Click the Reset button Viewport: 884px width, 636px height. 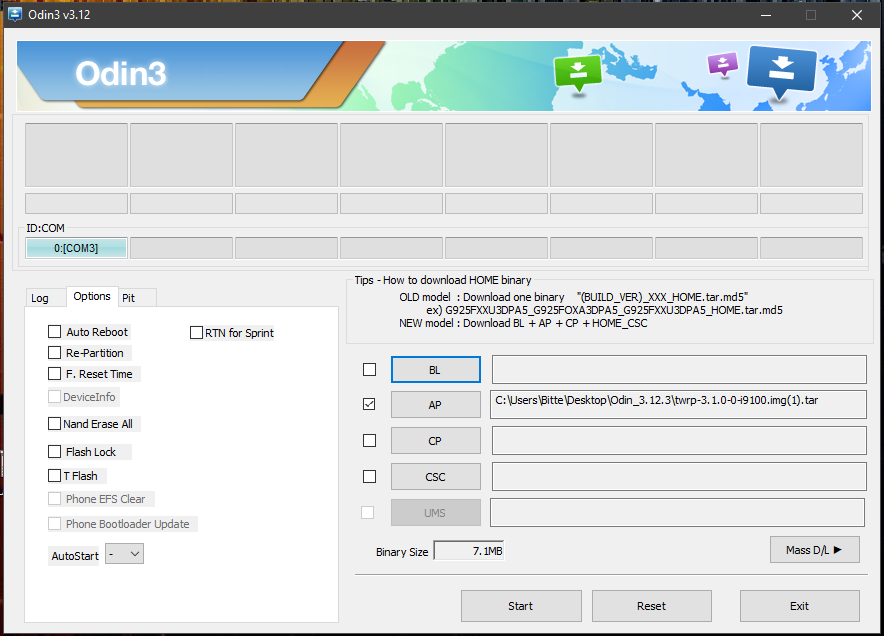[x=652, y=606]
